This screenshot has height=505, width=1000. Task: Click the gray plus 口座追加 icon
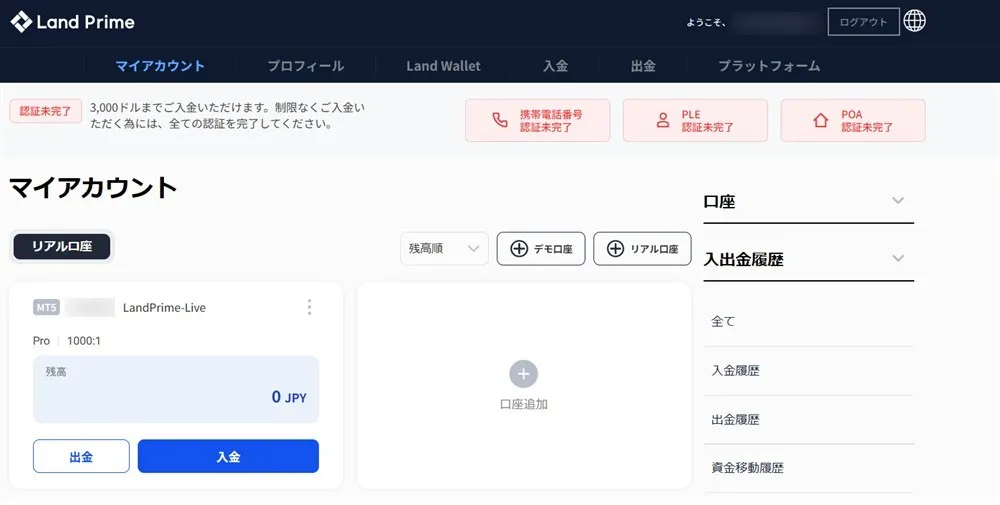coord(524,374)
